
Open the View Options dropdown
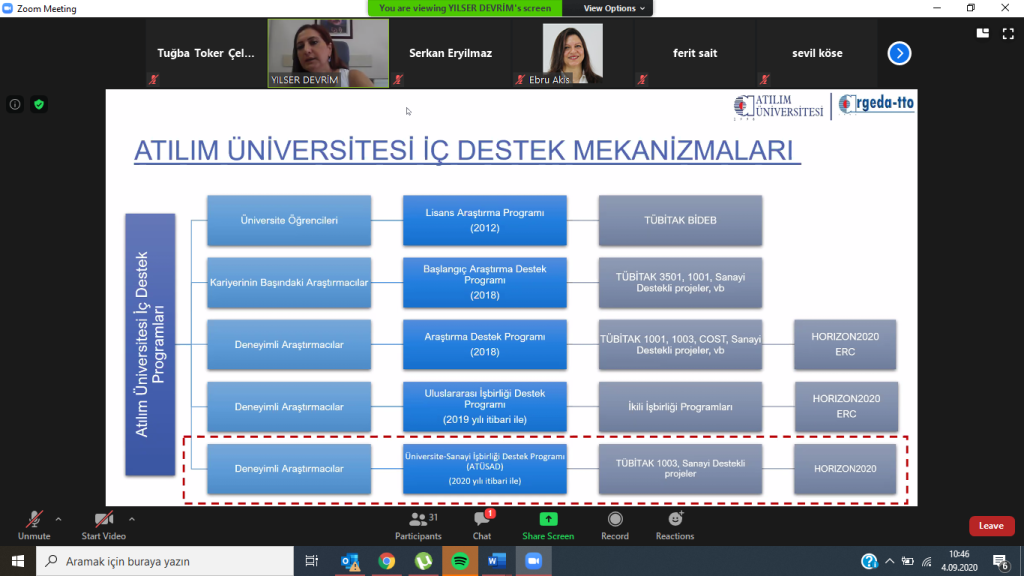pos(615,8)
